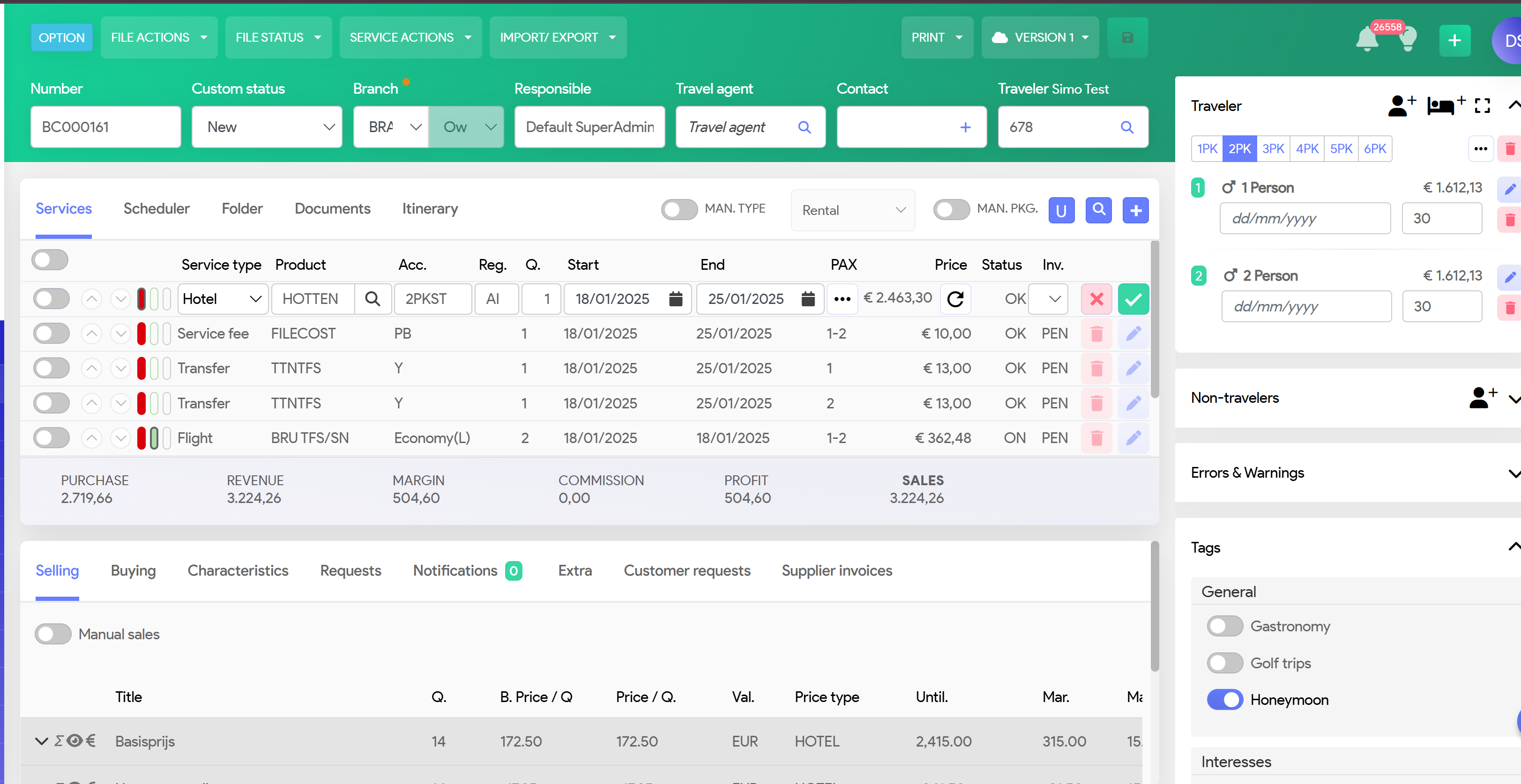
Task: Delete the Flight service row
Action: click(1096, 438)
